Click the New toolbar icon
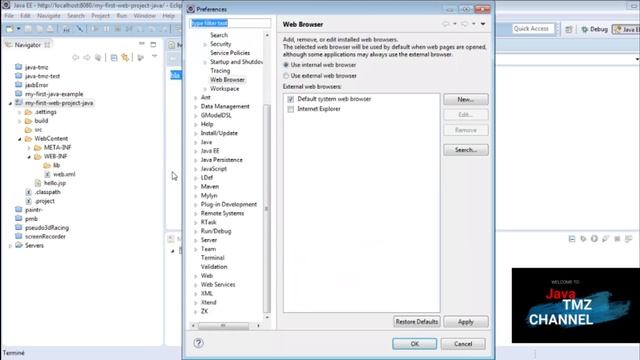Screen dimensions: 640x360 pos(9,29)
